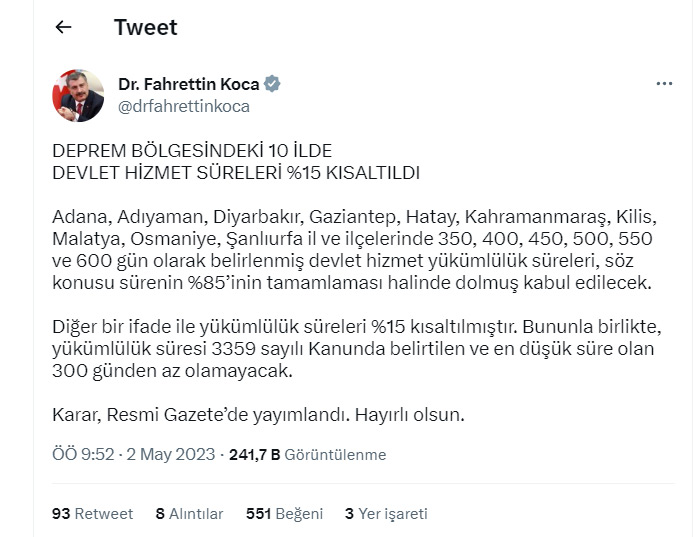Viewport: 693px width, 537px height.
Task: Go back using the left arrow
Action: click(x=64, y=27)
